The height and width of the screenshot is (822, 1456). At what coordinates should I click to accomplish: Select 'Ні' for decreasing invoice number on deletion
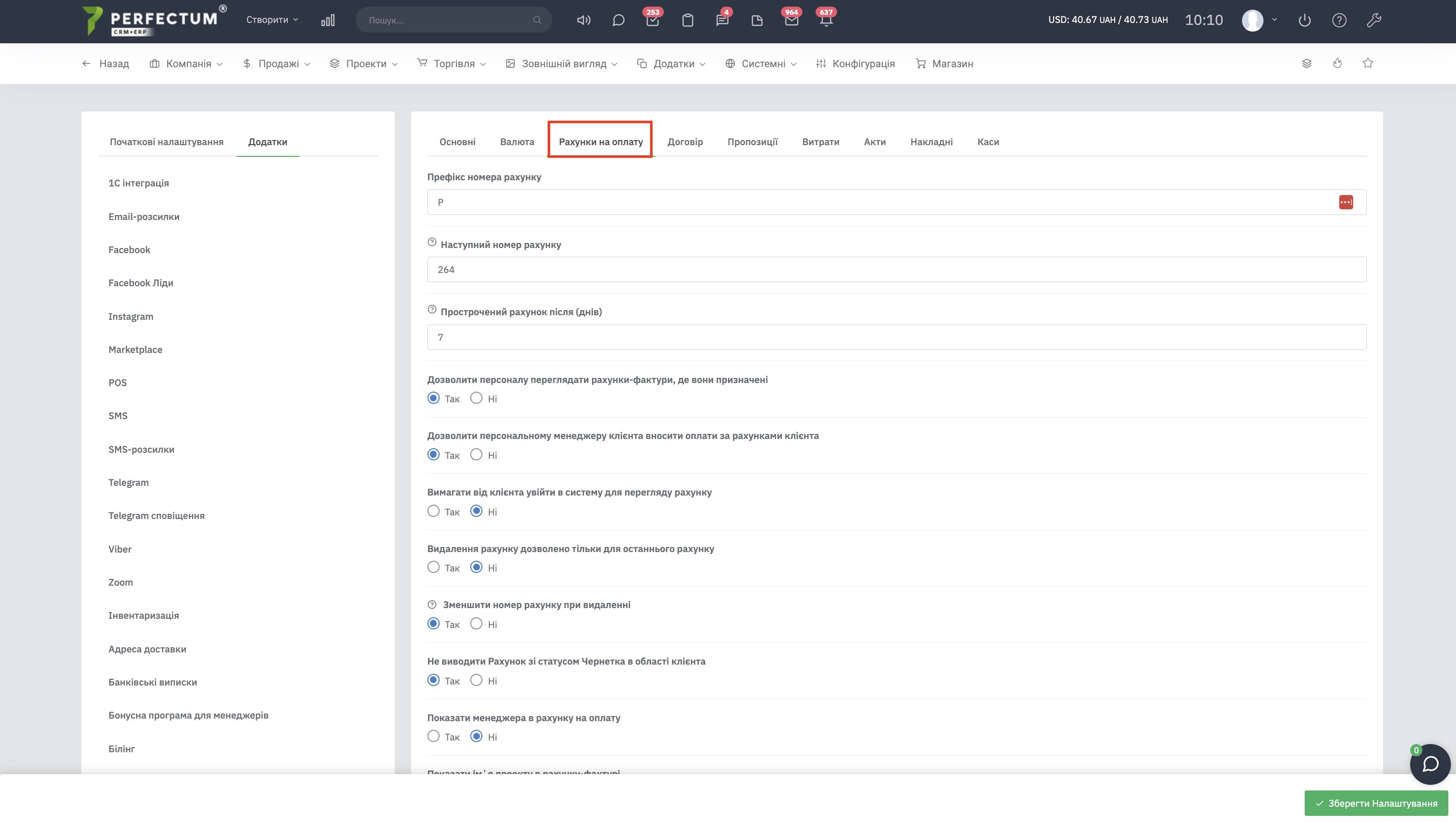point(476,624)
